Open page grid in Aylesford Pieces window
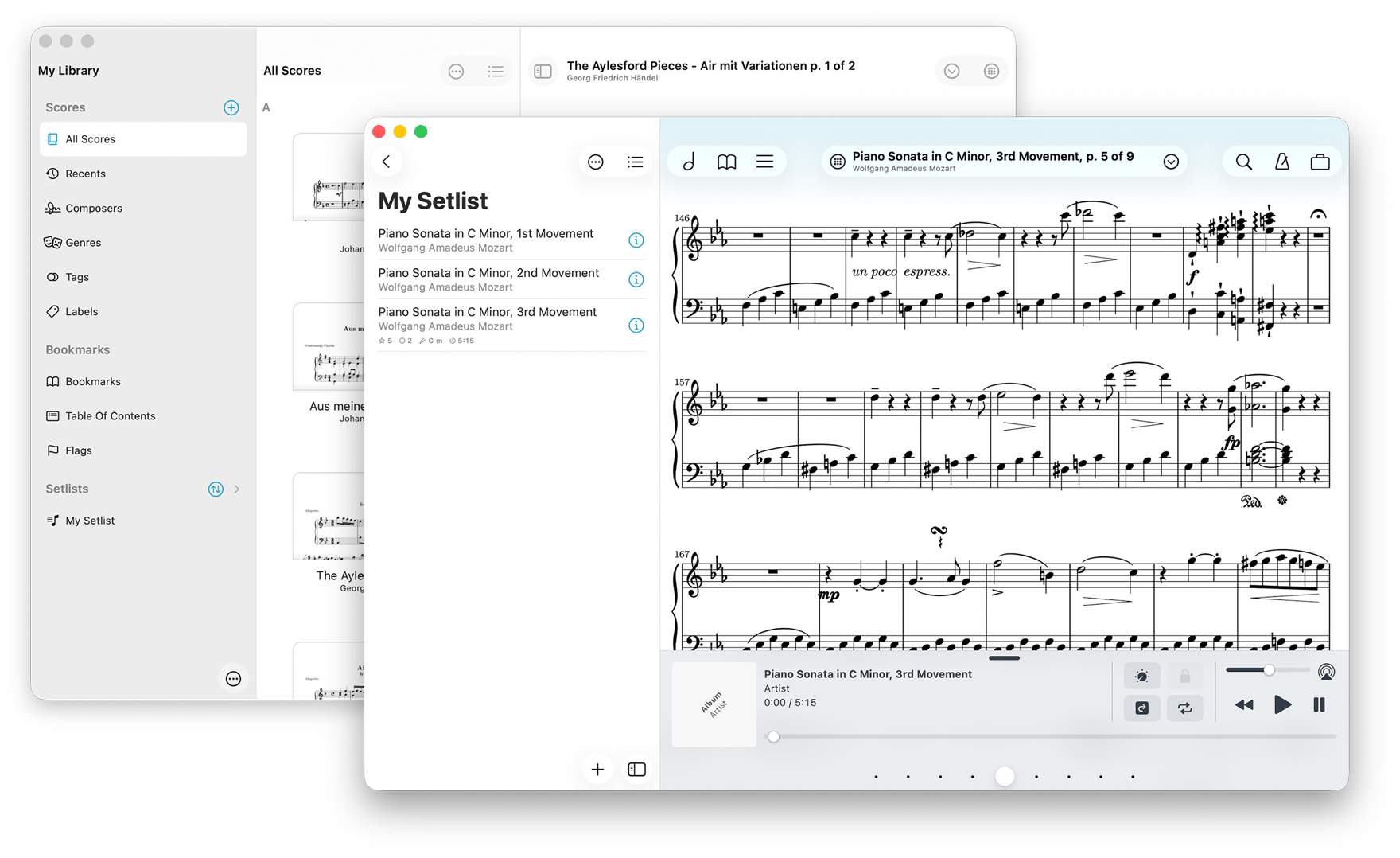 [x=991, y=72]
